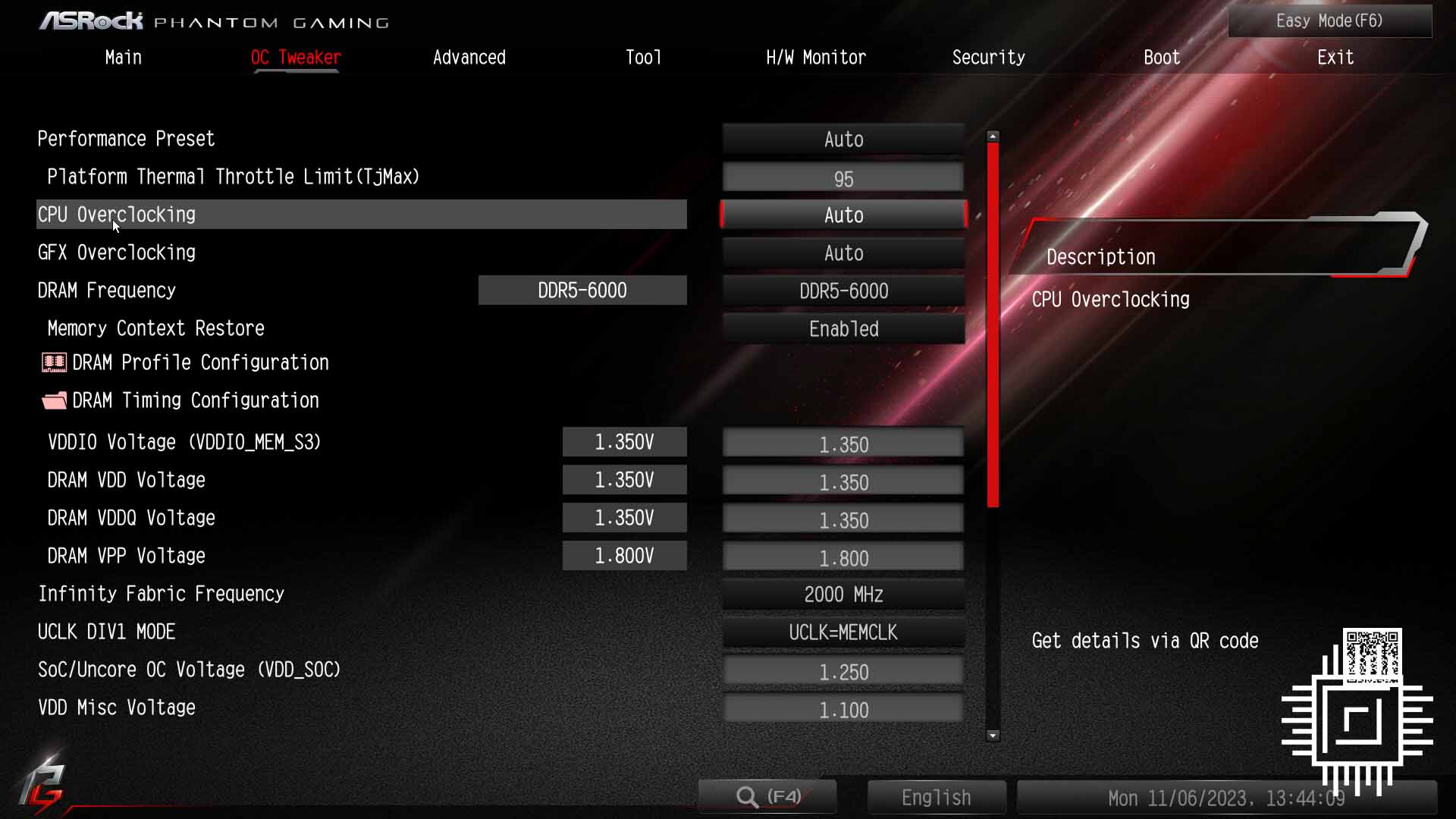Change CPU Overclocking dropdown to Auto
Image resolution: width=1456 pixels, height=819 pixels.
tap(843, 215)
